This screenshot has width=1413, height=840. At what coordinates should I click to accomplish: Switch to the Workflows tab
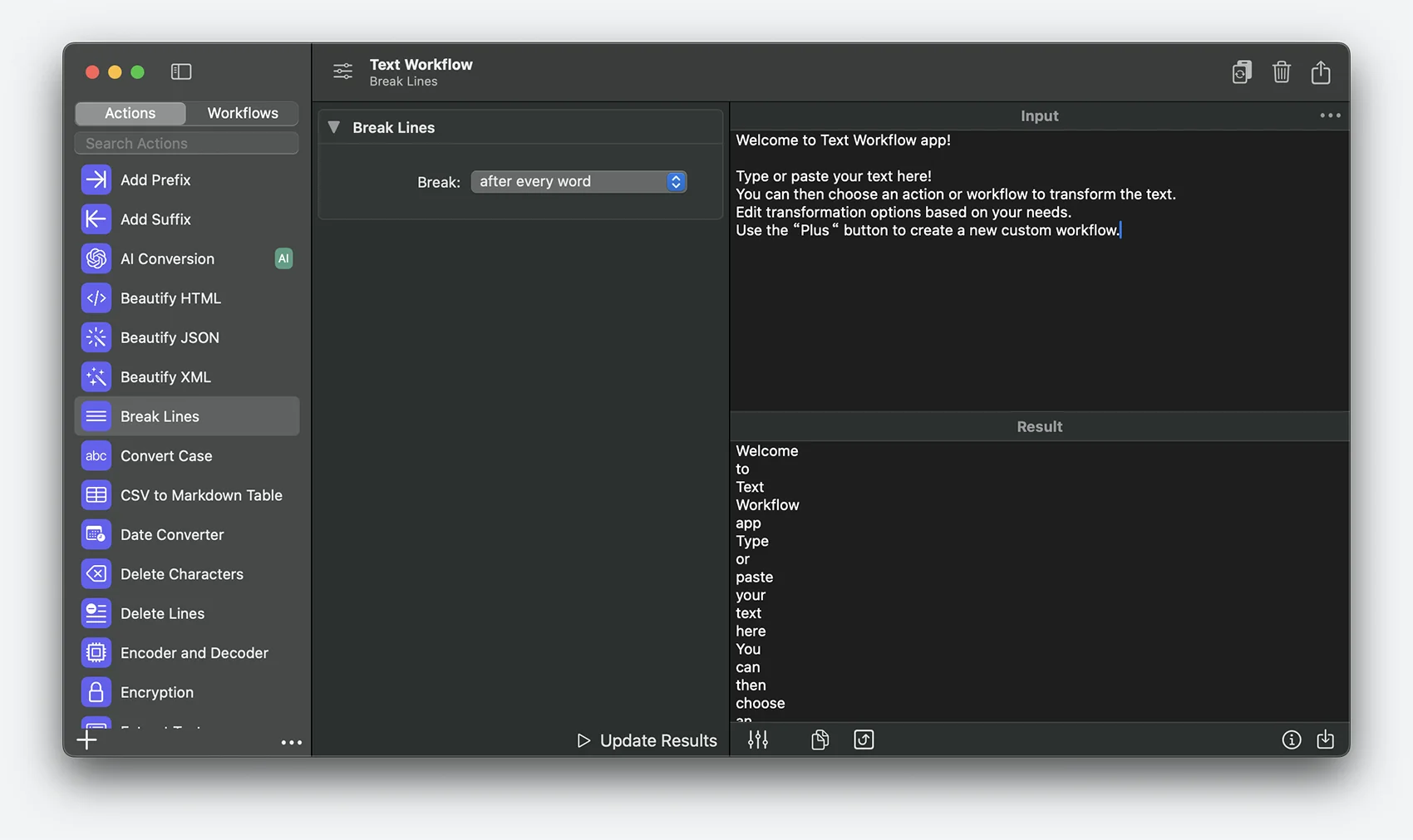pos(243,113)
